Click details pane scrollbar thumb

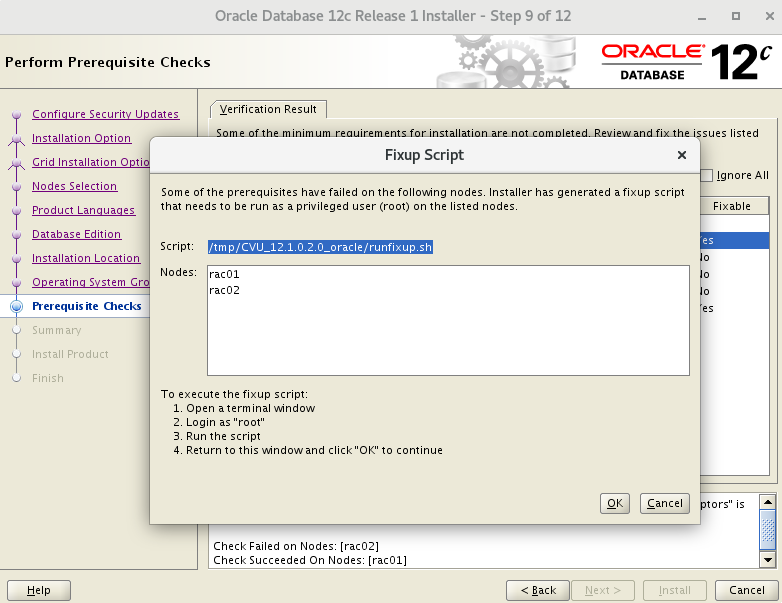pos(768,529)
